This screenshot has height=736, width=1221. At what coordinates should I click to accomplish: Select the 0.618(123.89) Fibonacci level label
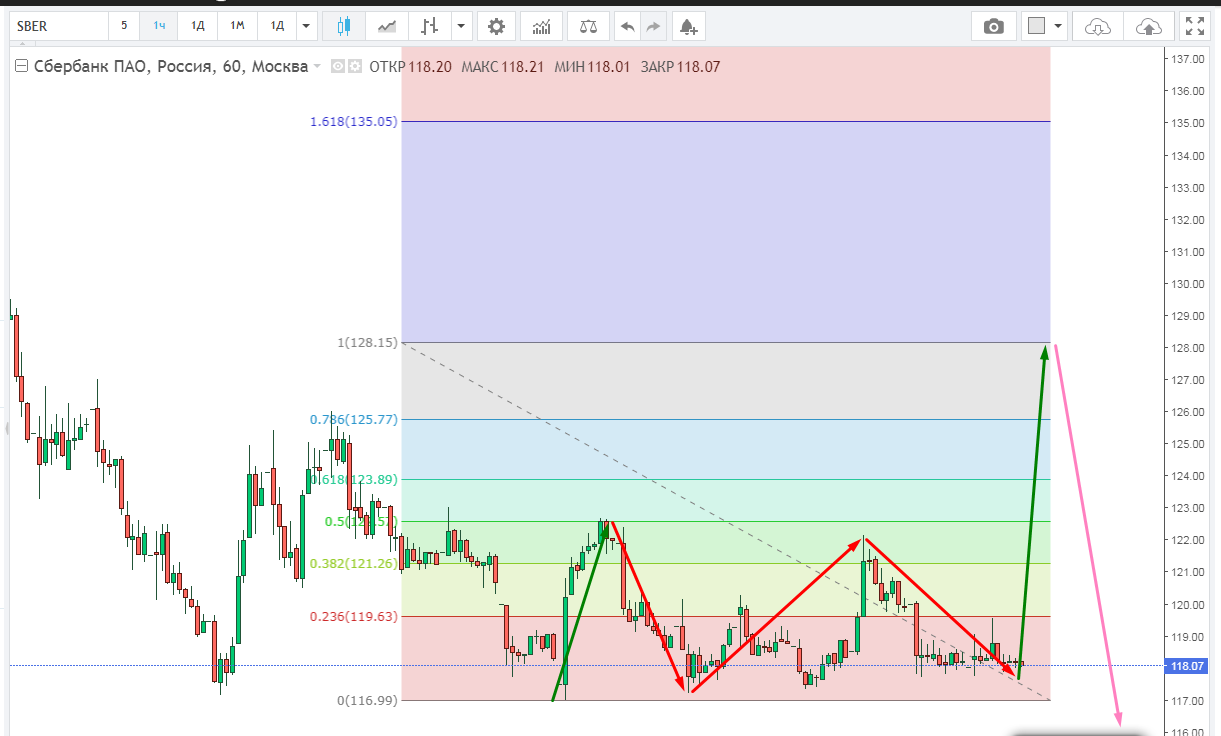point(354,480)
